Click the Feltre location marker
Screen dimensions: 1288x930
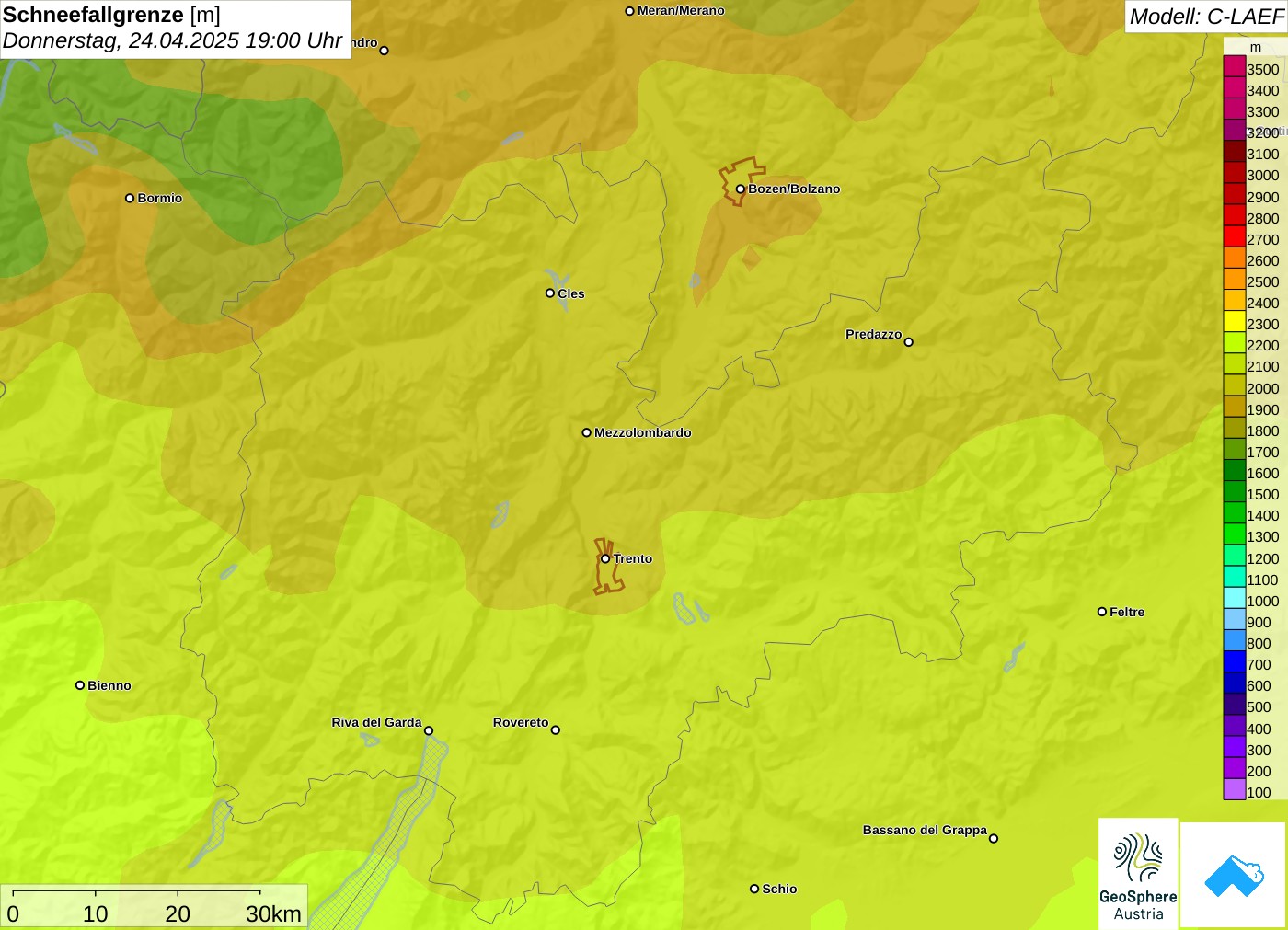coord(1102,612)
